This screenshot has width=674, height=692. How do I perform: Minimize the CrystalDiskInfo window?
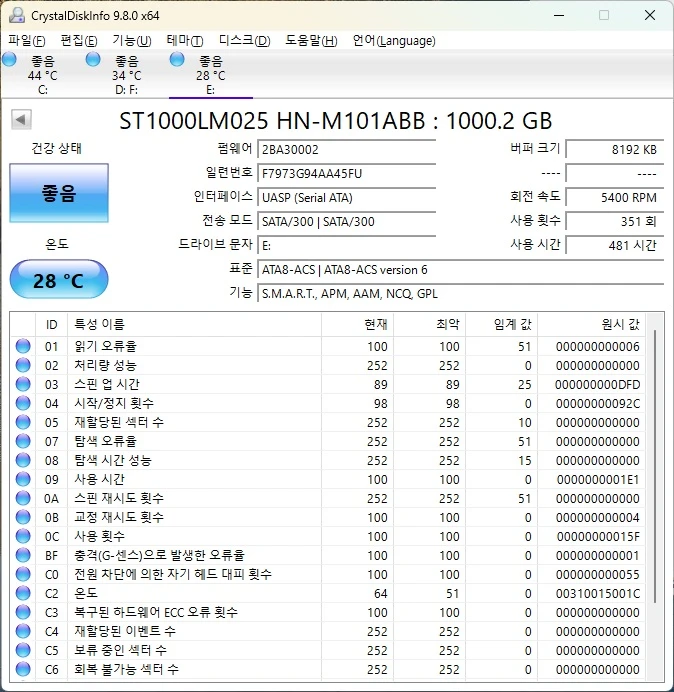pos(559,15)
